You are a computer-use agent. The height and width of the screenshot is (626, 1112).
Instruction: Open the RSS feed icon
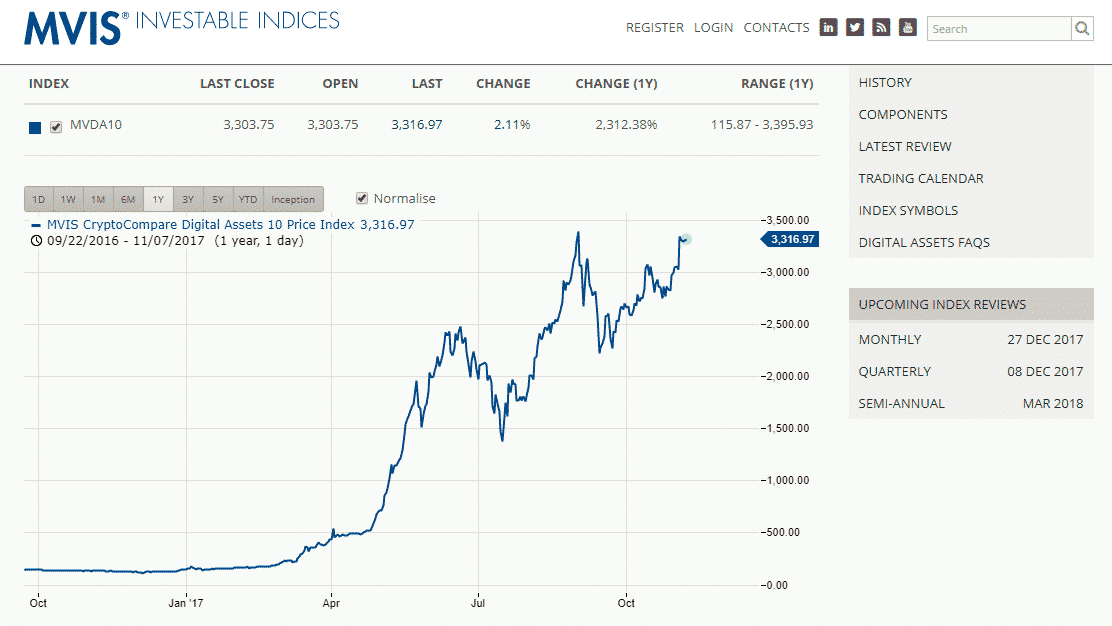click(x=881, y=28)
